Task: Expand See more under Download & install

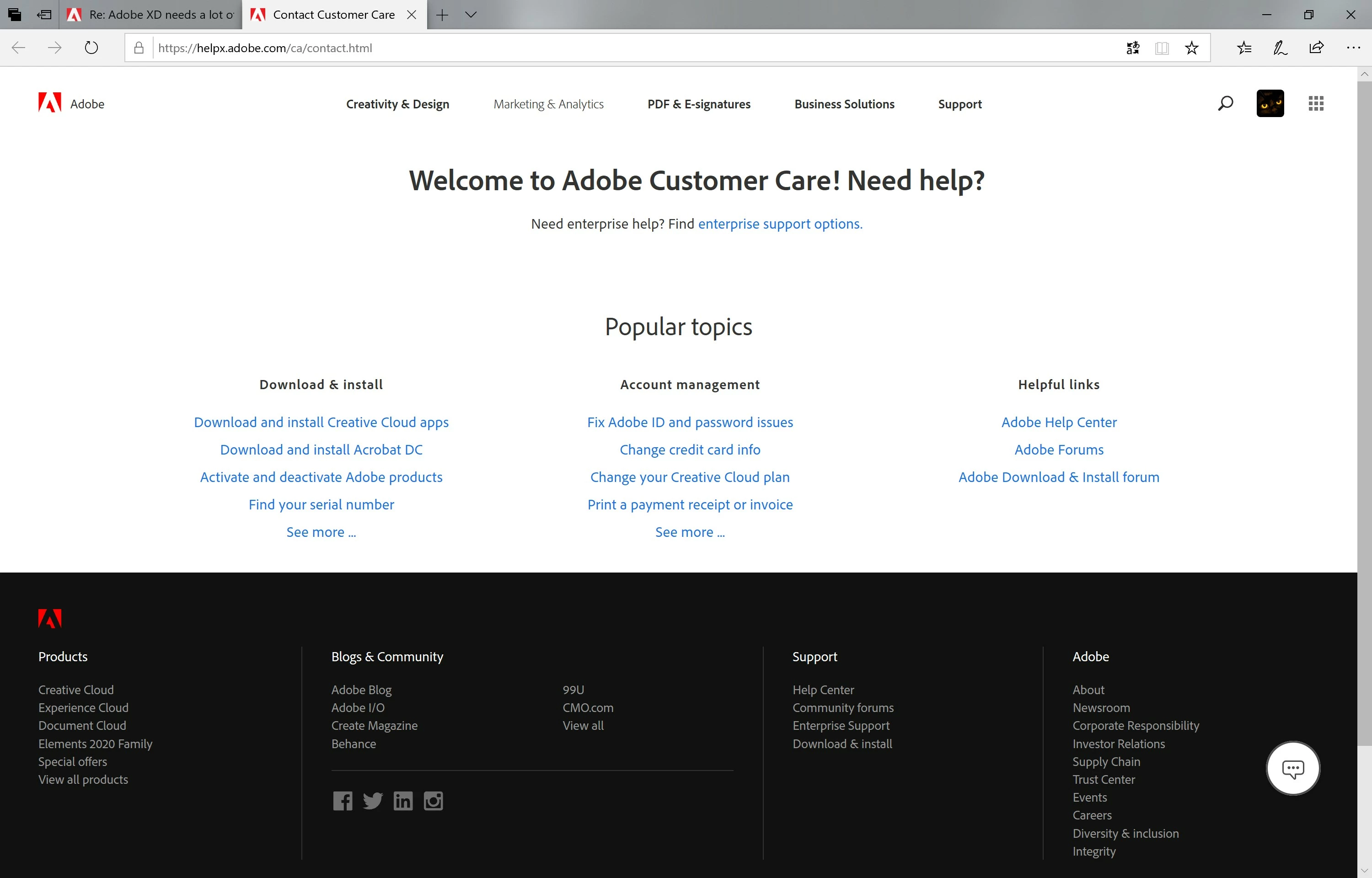Action: (321, 532)
